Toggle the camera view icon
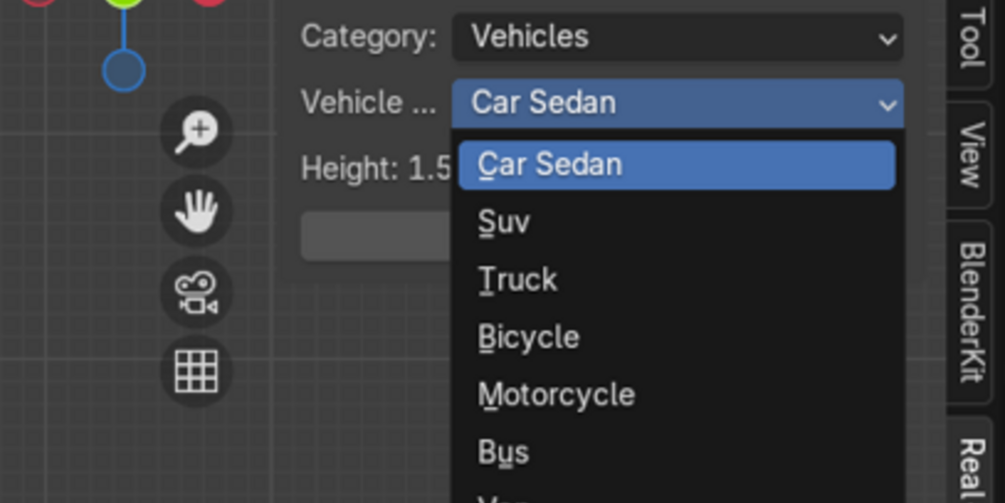Viewport: 1005px width, 503px height. click(196, 292)
